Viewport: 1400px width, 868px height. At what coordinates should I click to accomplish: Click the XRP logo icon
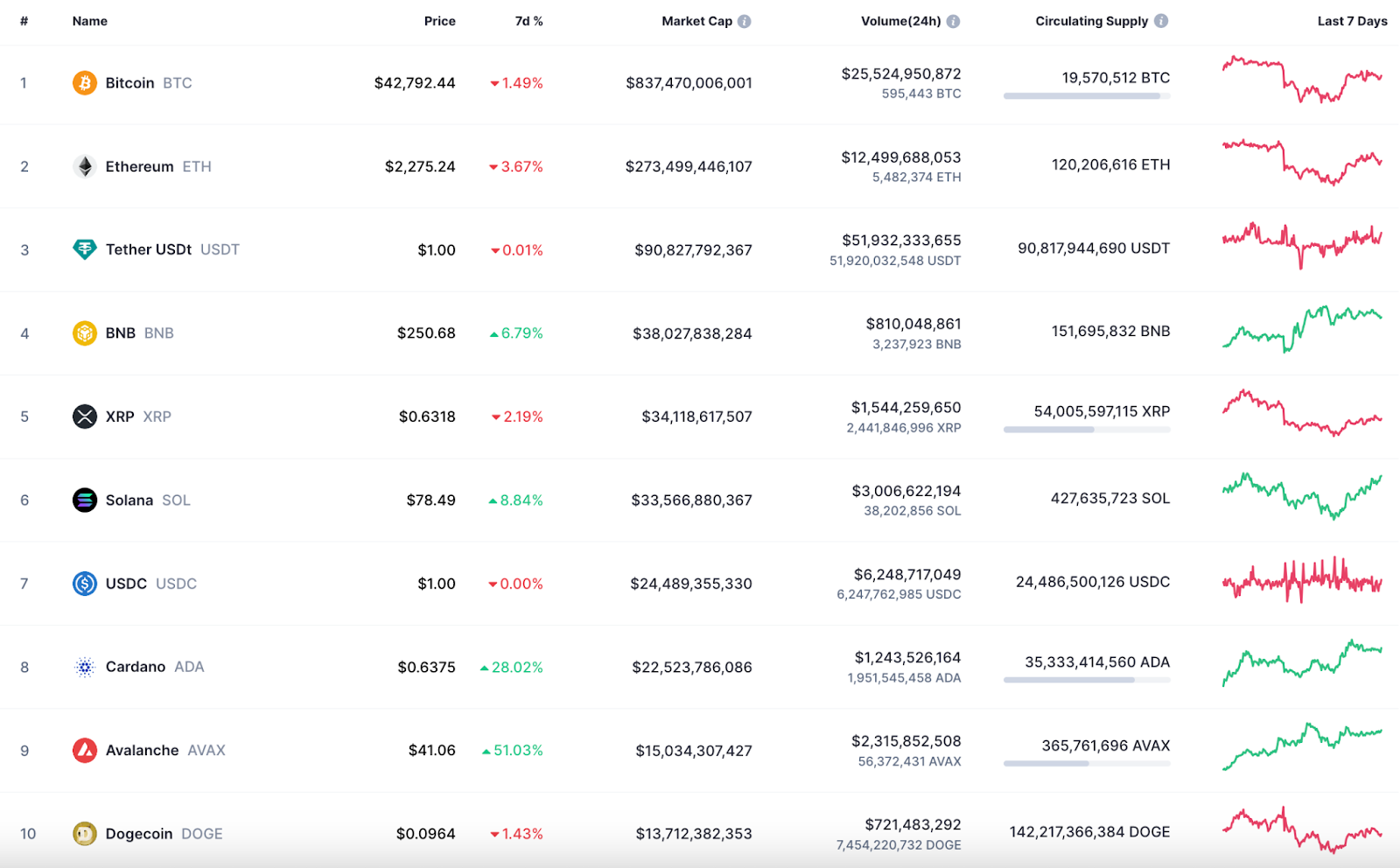(x=85, y=416)
